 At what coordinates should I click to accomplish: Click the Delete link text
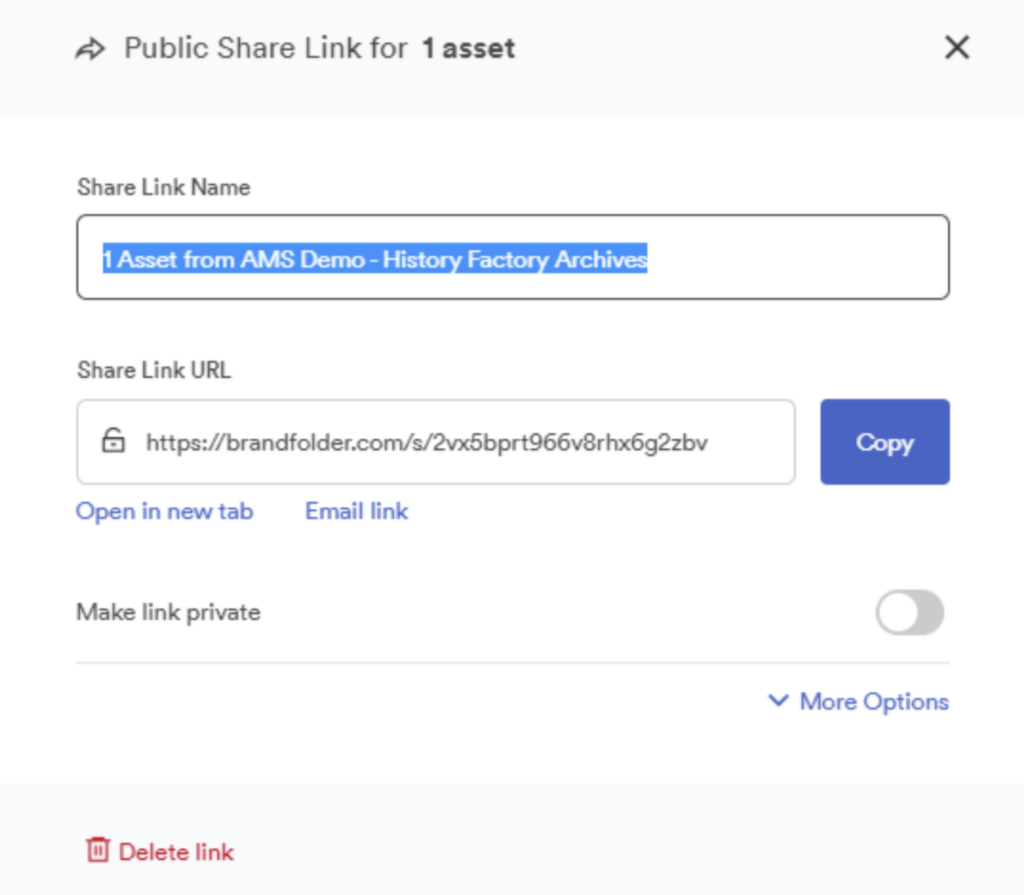[x=176, y=852]
